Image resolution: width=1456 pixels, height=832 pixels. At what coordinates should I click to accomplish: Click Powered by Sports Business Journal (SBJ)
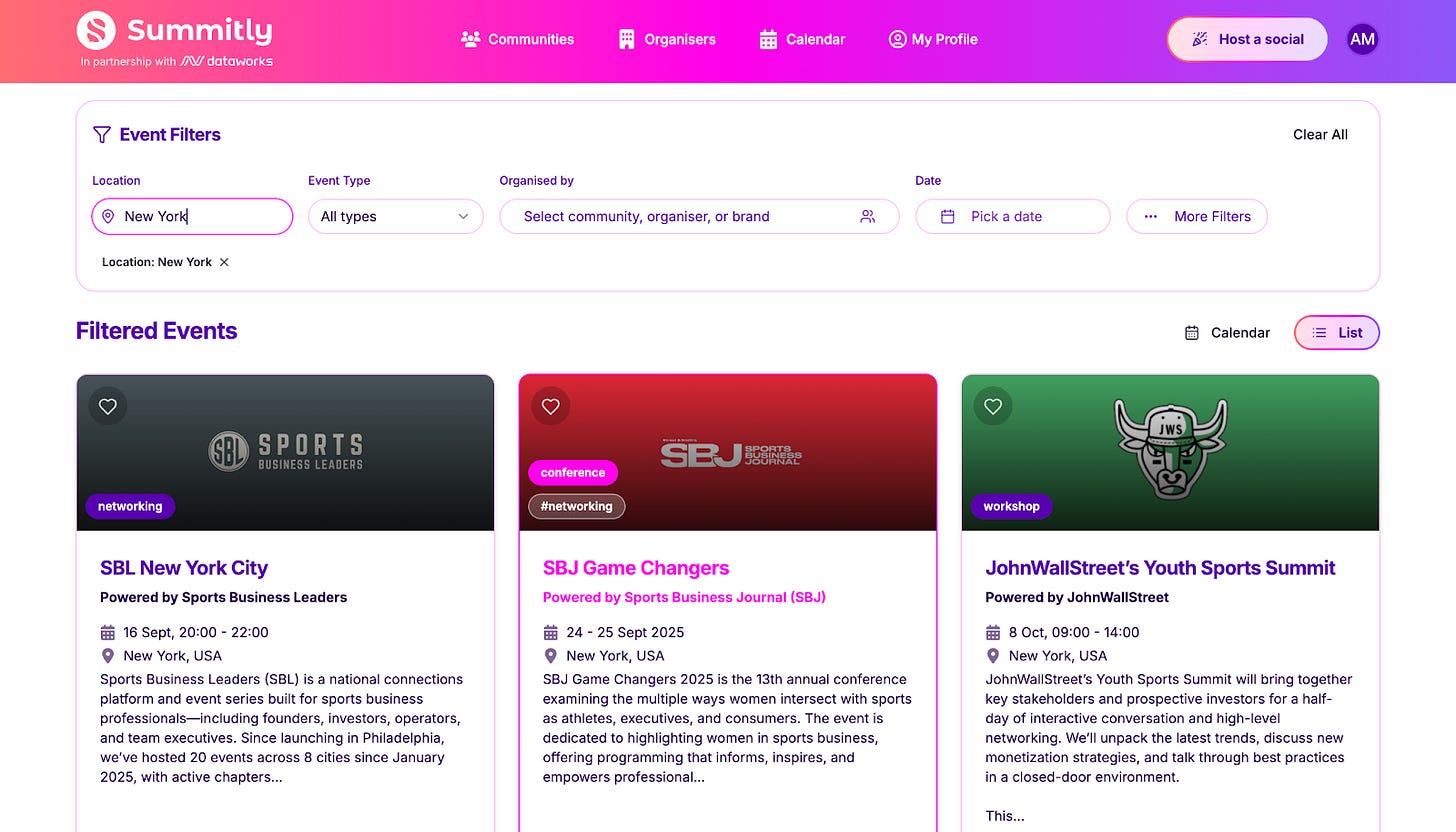click(684, 597)
